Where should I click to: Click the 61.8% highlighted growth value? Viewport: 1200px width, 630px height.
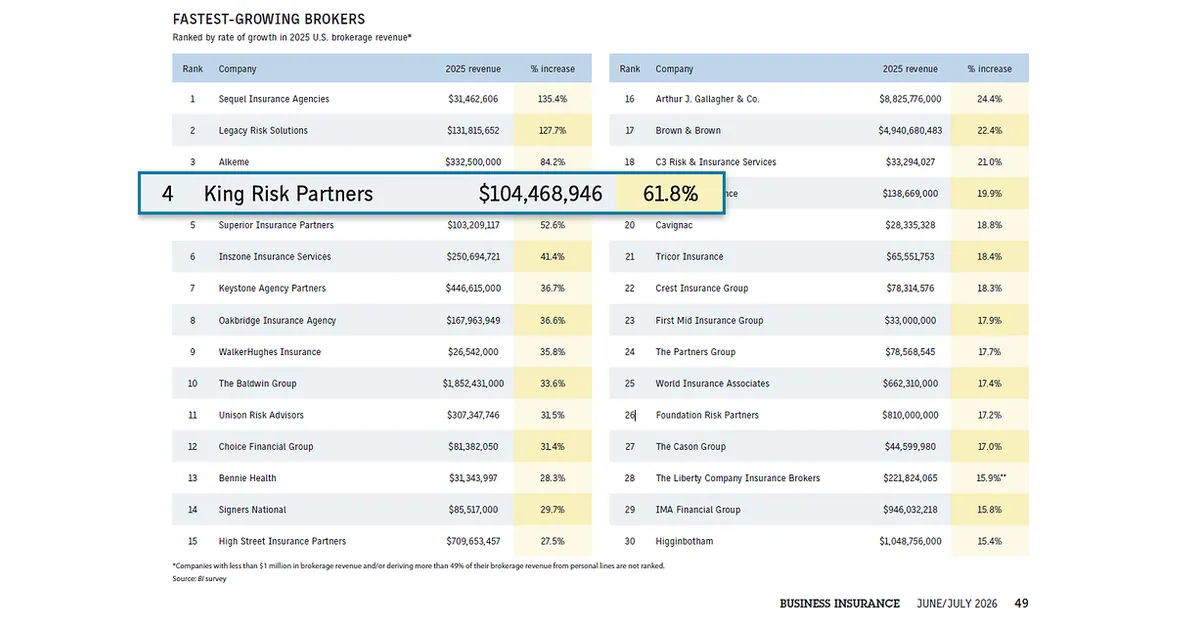[671, 194]
